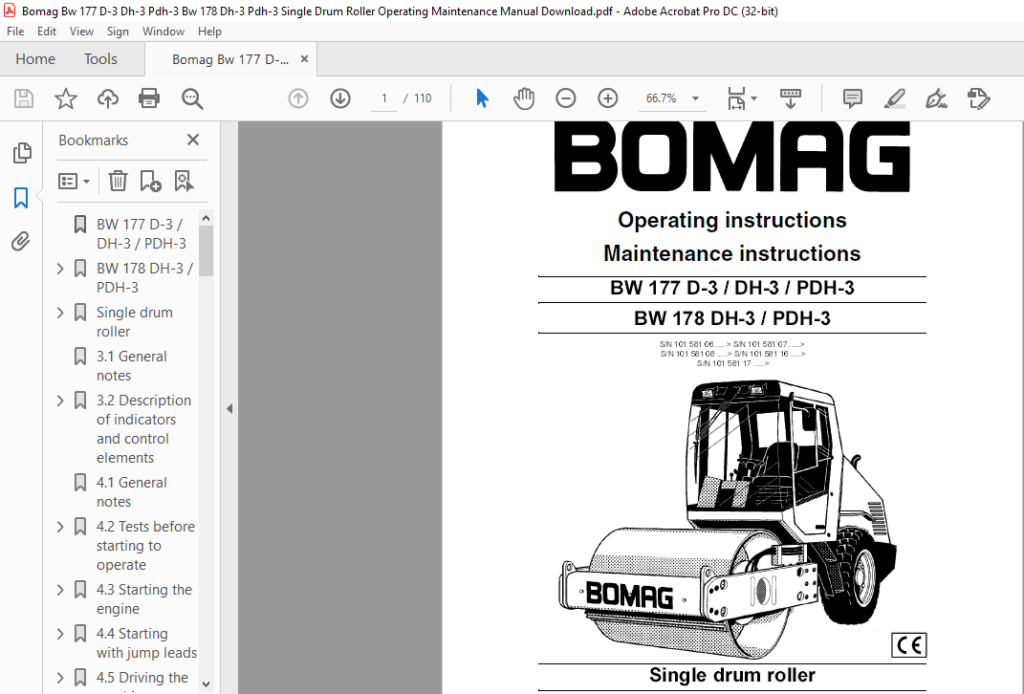Image resolution: width=1024 pixels, height=694 pixels.
Task: Open the Sign menu
Action: [118, 31]
